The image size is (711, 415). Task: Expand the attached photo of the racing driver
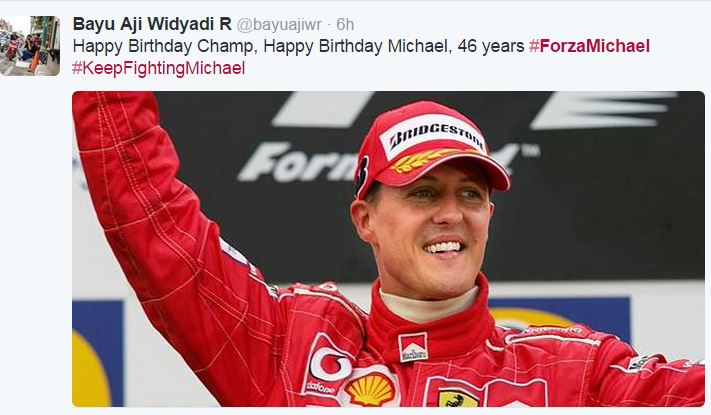point(388,249)
